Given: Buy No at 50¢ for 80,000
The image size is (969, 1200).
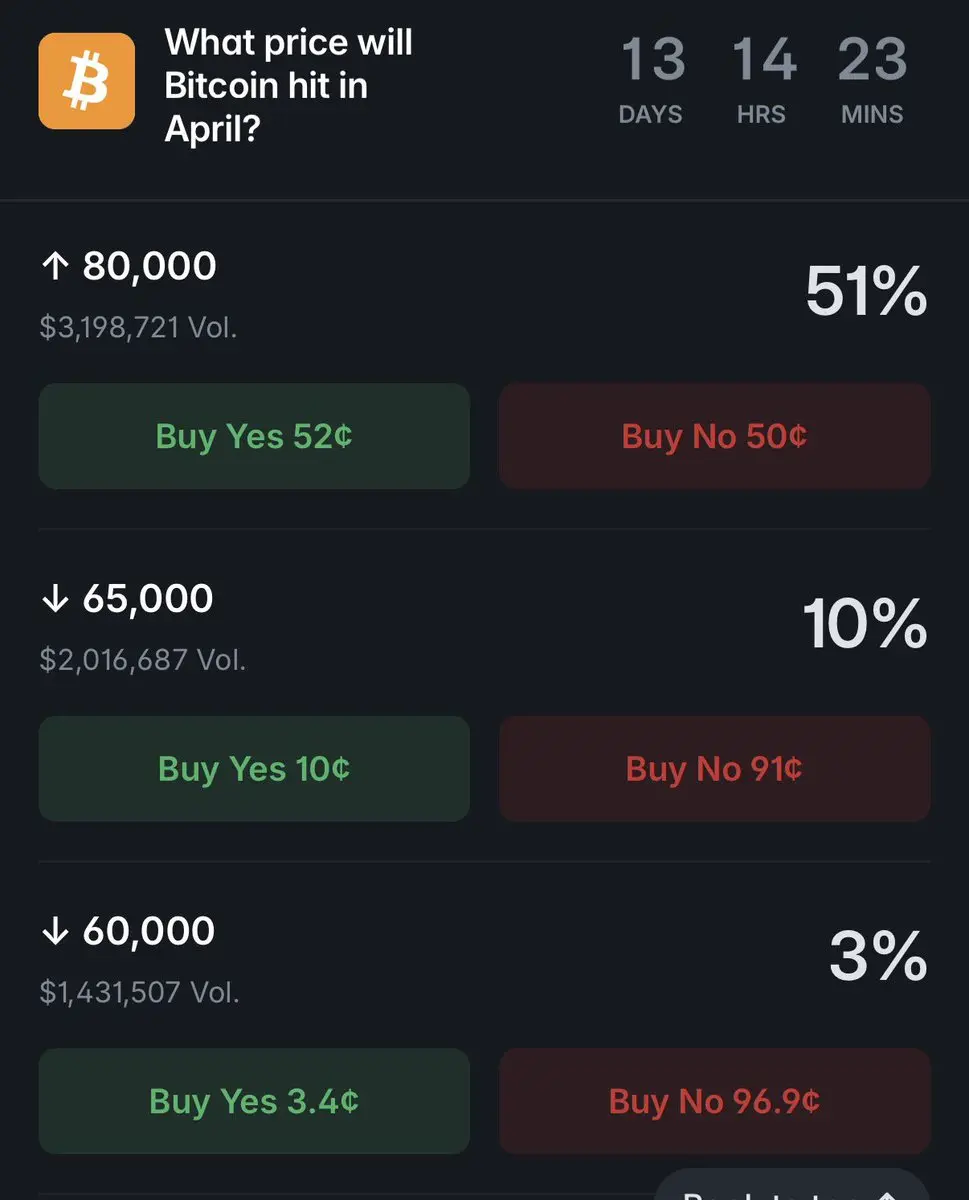Looking at the screenshot, I should [x=714, y=436].
